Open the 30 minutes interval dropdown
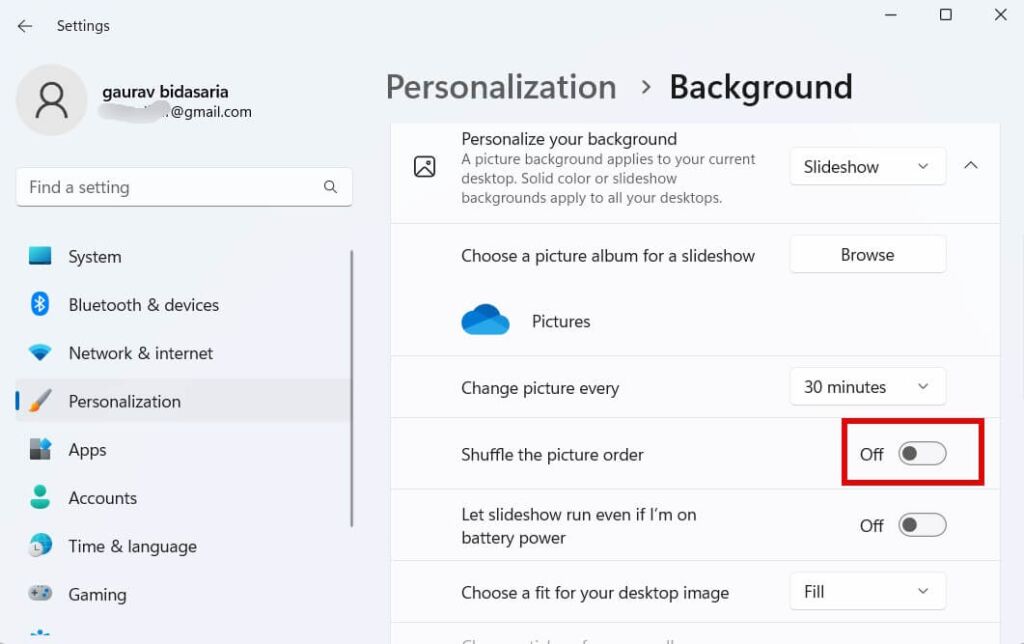Viewport: 1024px width, 644px height. click(867, 387)
